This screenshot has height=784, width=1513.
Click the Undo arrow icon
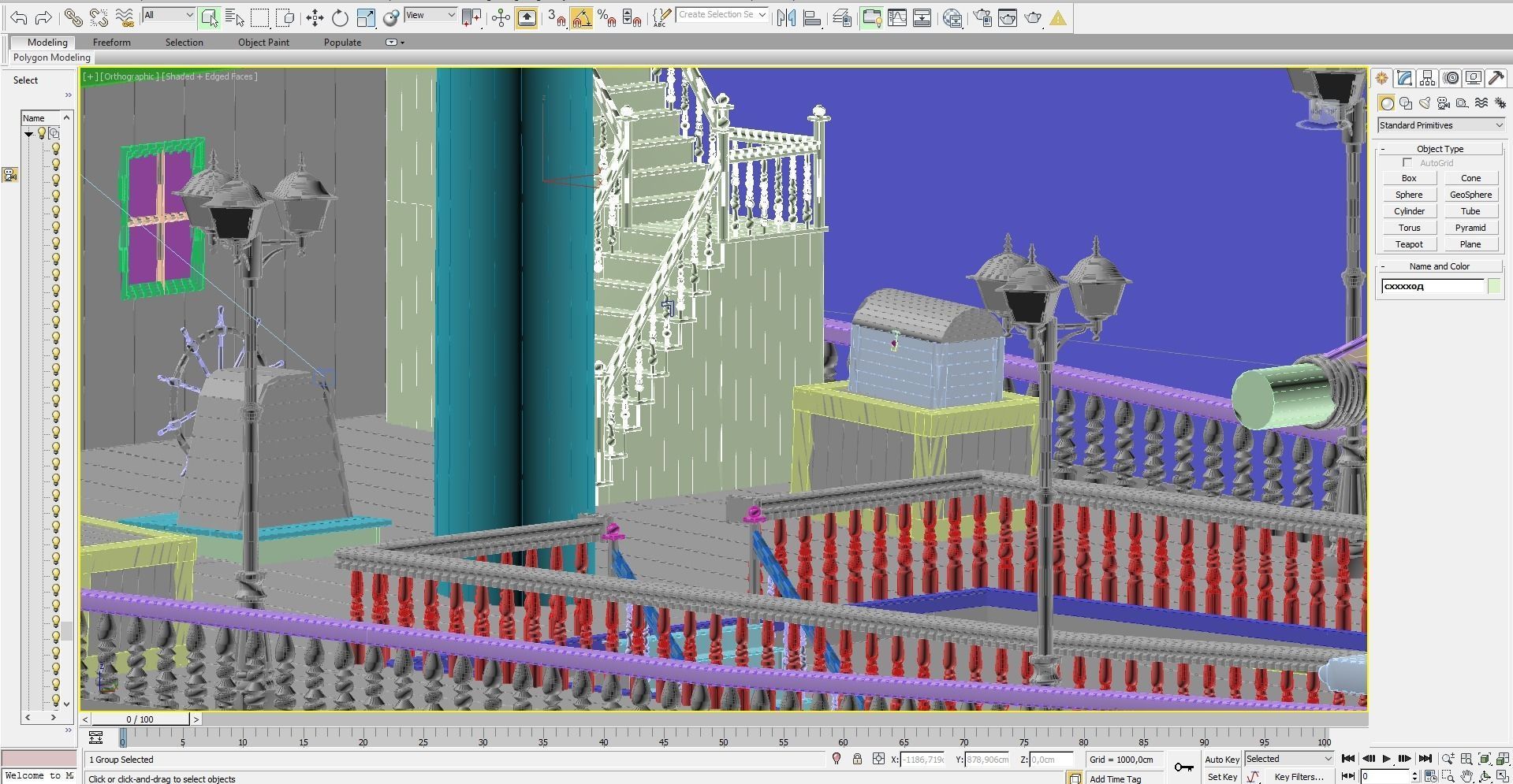(19, 17)
